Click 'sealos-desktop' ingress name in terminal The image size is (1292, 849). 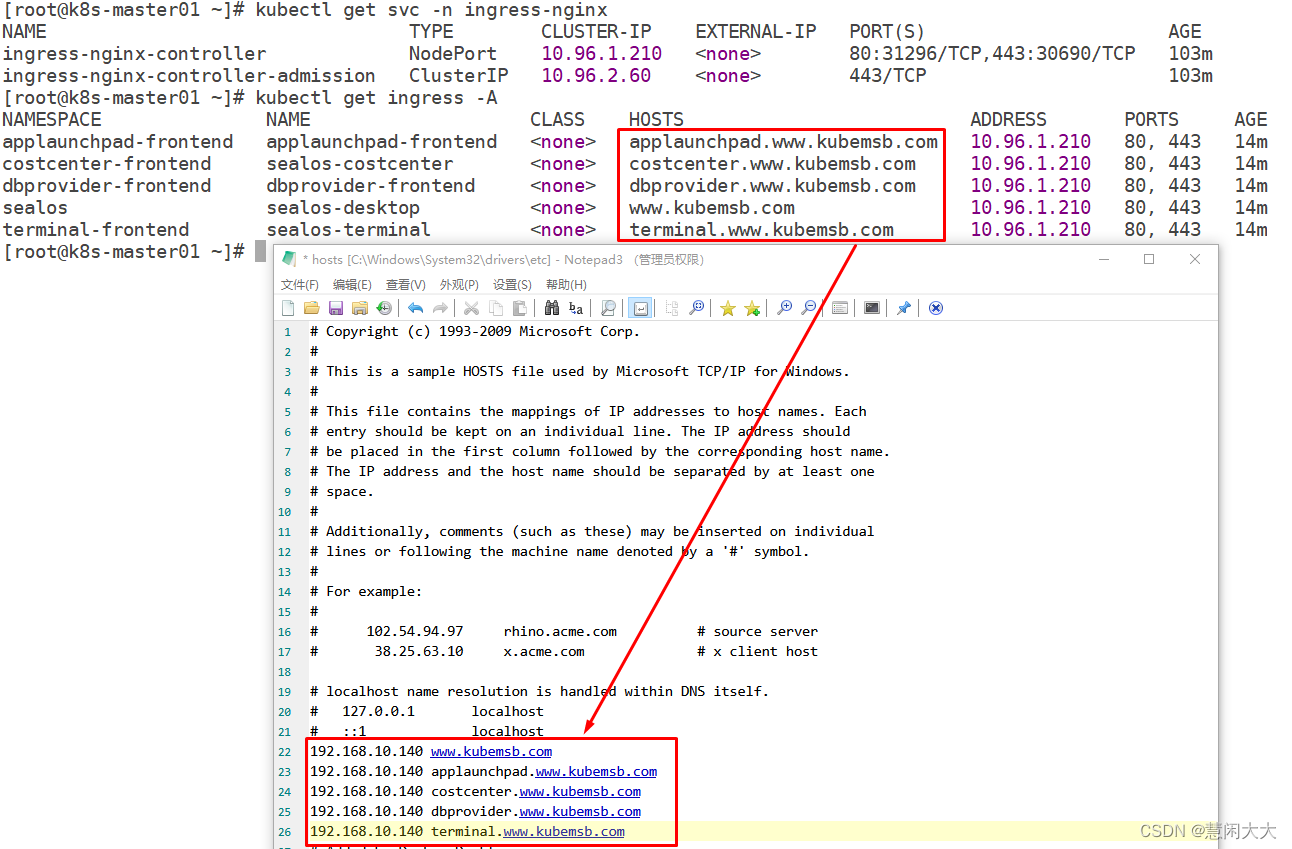tap(343, 208)
